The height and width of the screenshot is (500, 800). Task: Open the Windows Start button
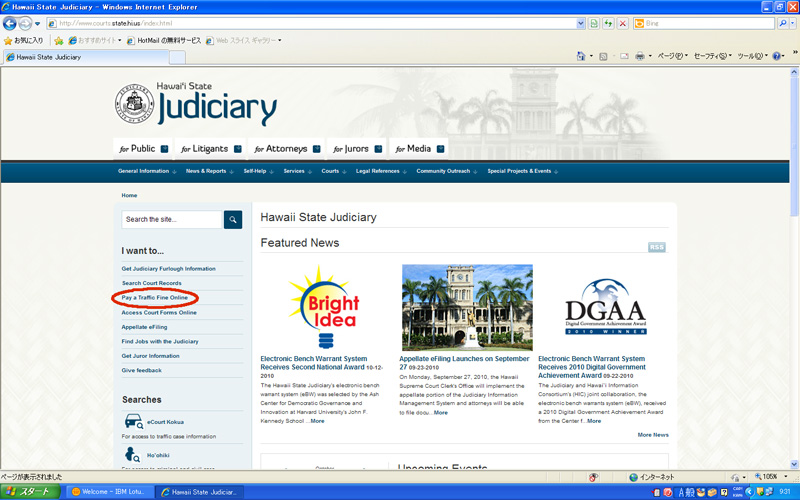[30, 492]
